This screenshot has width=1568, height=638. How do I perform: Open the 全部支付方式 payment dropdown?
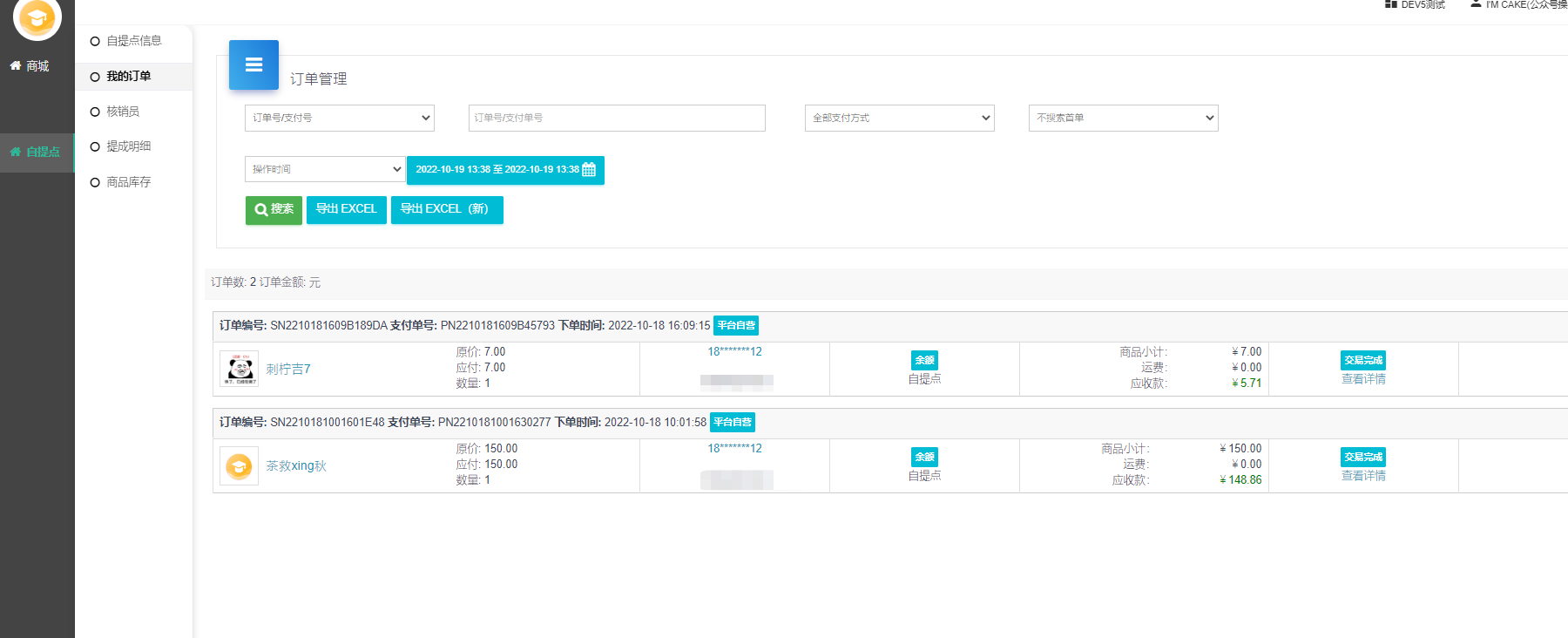click(899, 119)
